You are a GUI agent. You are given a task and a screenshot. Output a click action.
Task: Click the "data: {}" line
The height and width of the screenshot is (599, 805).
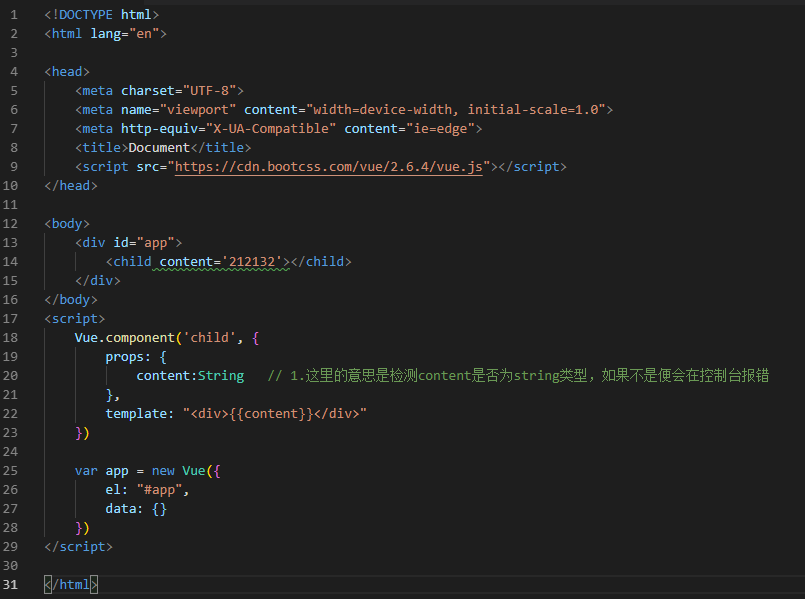(x=136, y=509)
